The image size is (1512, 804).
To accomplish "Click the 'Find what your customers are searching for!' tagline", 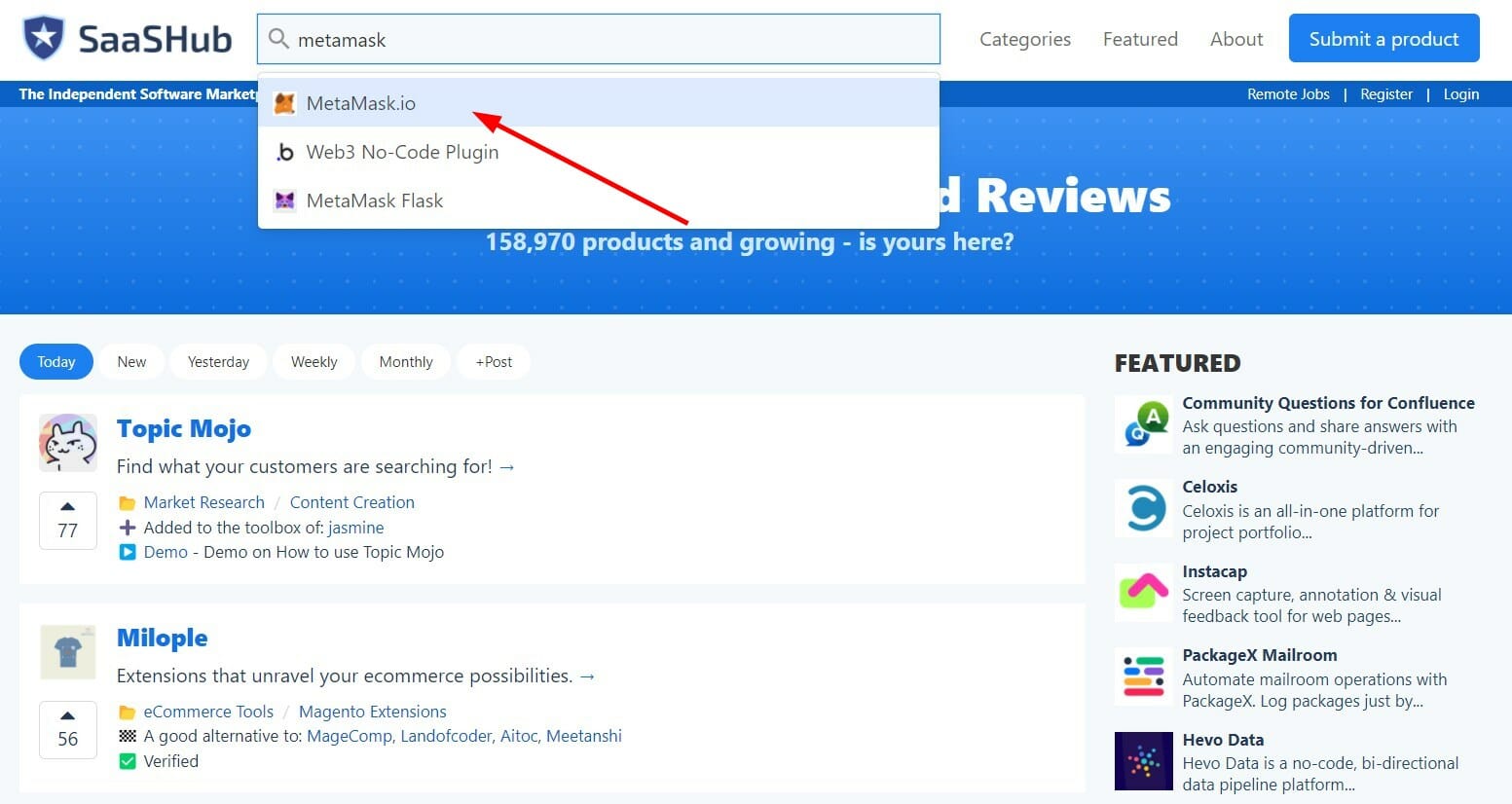I will pos(305,466).
